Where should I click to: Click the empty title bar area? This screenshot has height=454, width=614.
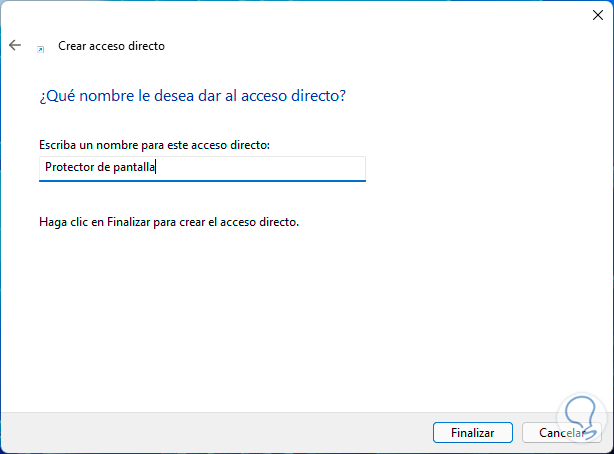click(x=300, y=15)
